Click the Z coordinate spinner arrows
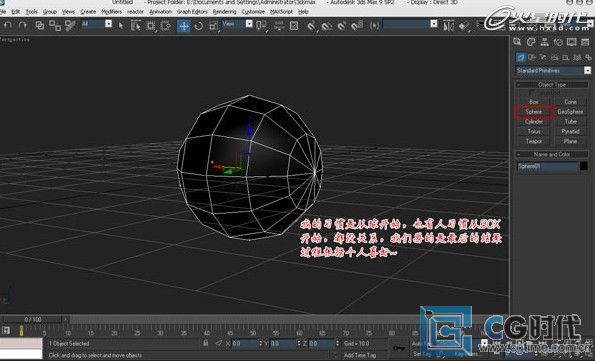The image size is (595, 361). point(337,343)
